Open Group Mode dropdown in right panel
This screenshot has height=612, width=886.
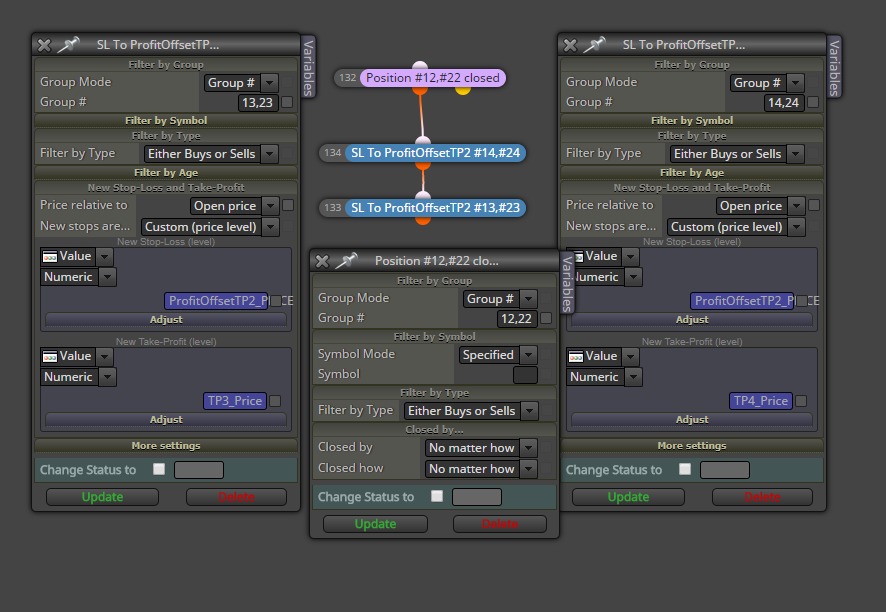[x=796, y=83]
